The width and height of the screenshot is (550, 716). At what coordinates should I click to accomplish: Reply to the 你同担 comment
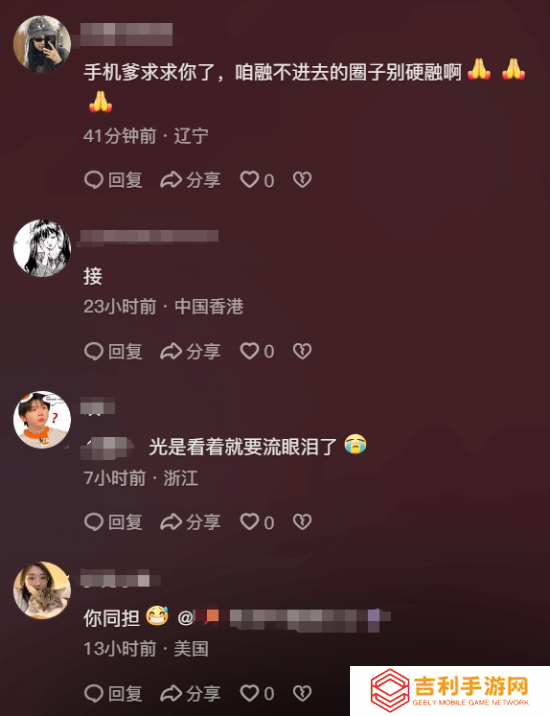(x=113, y=694)
